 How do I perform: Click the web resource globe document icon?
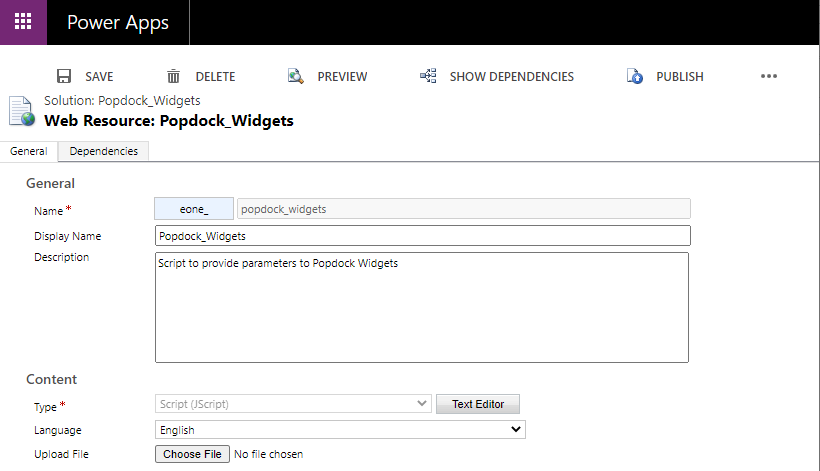point(21,111)
